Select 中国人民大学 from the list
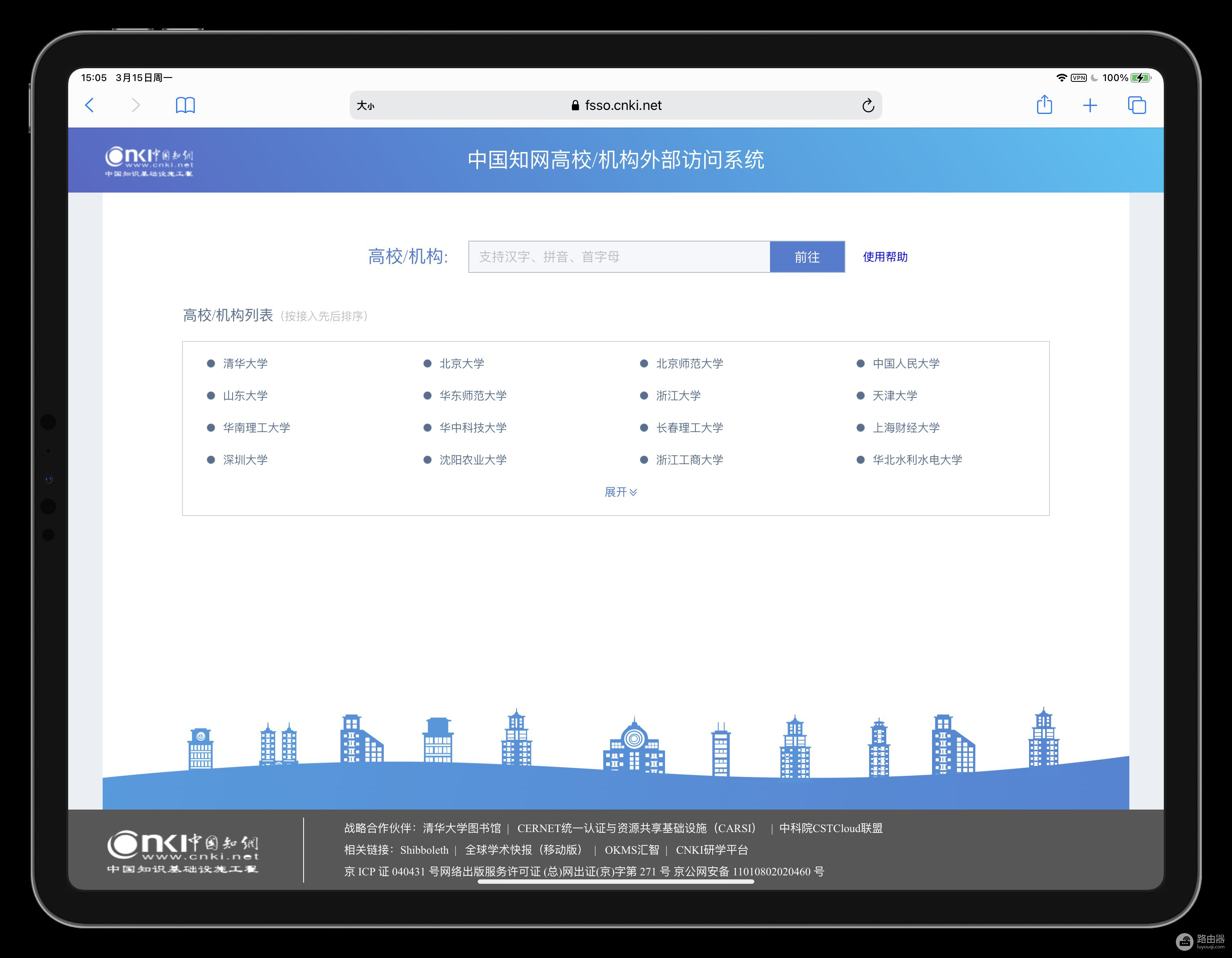This screenshot has height=958, width=1232. (906, 363)
